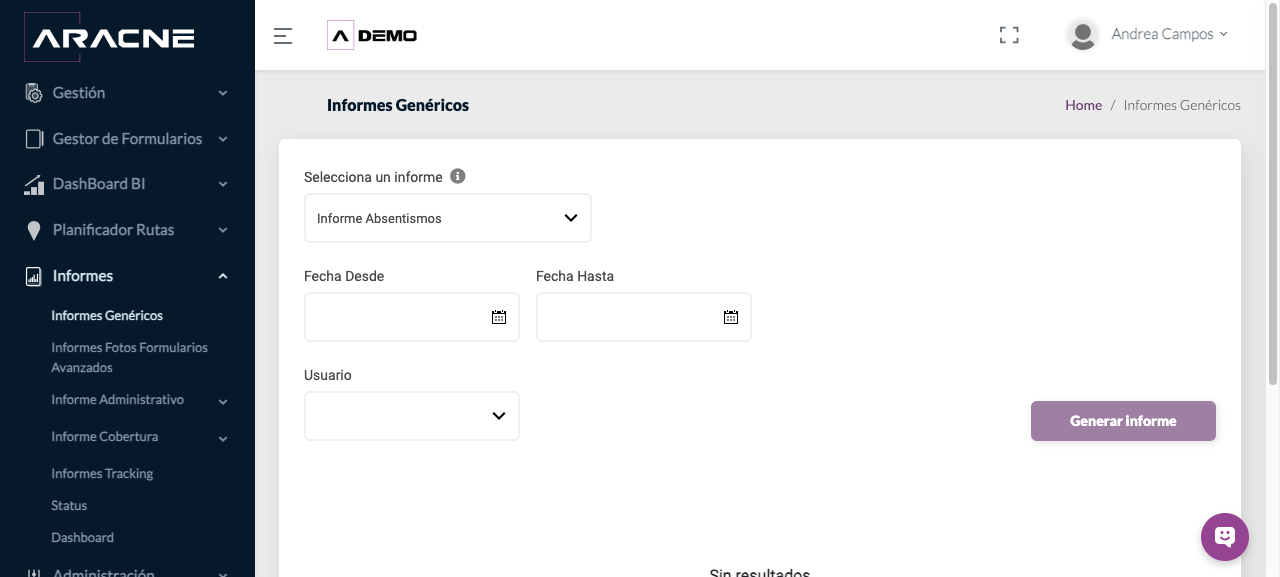Click the Gestor de Formularios sidebar icon
This screenshot has height=577, width=1280.
[x=34, y=139]
